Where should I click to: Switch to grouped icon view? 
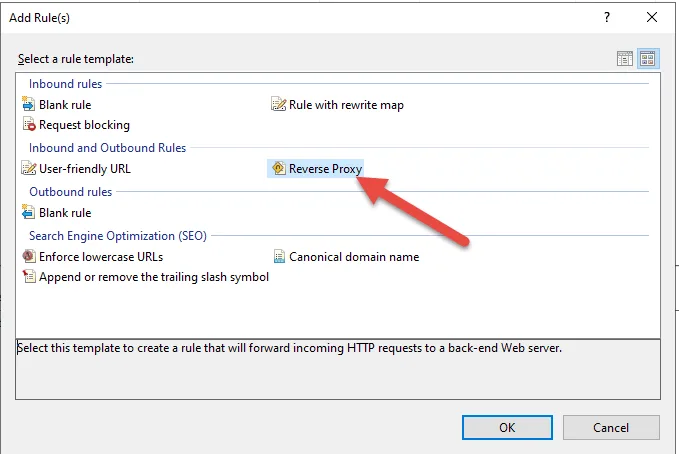coord(647,59)
